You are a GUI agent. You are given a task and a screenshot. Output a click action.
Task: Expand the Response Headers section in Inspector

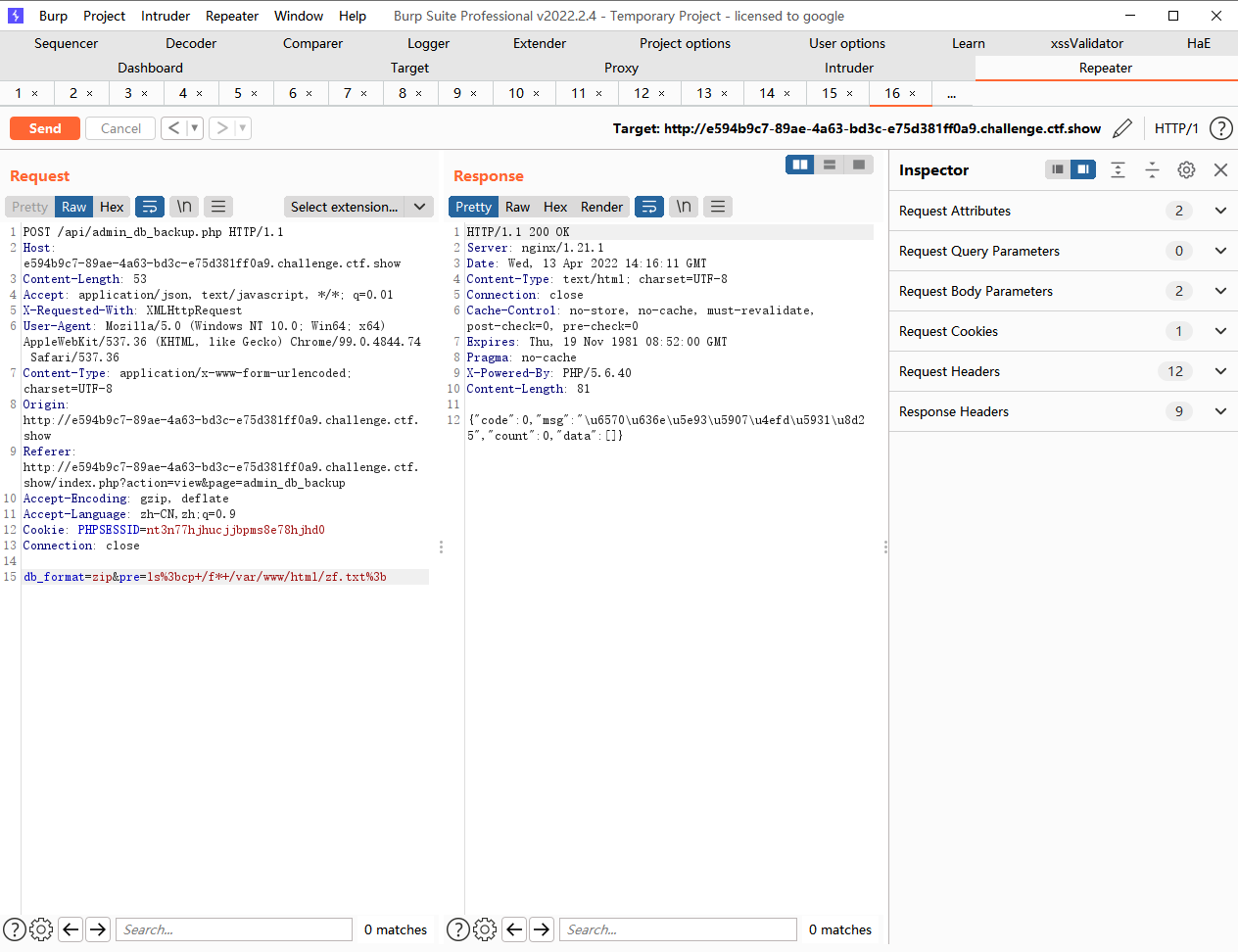tap(1220, 411)
